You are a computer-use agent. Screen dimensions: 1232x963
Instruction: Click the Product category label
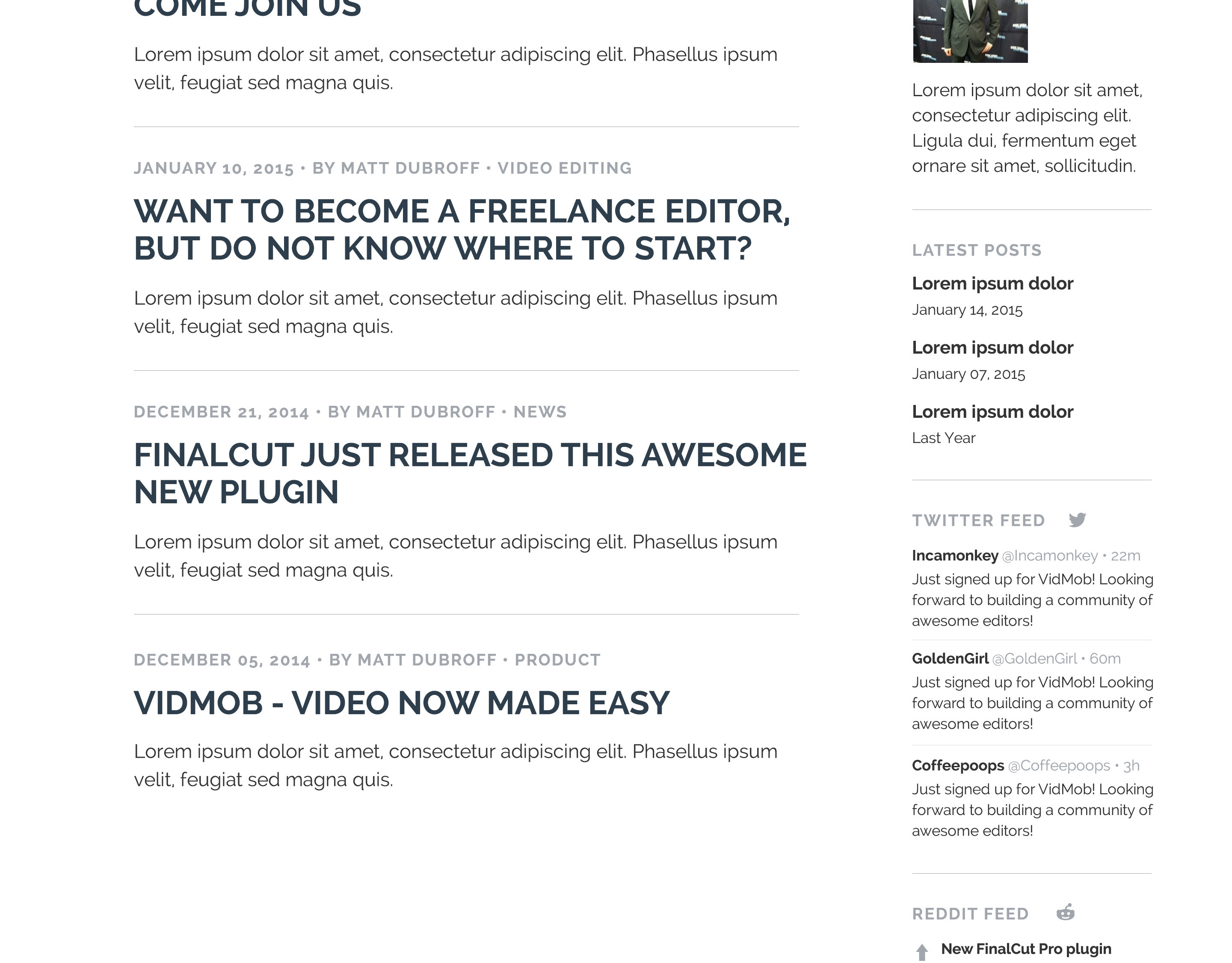[x=557, y=660]
